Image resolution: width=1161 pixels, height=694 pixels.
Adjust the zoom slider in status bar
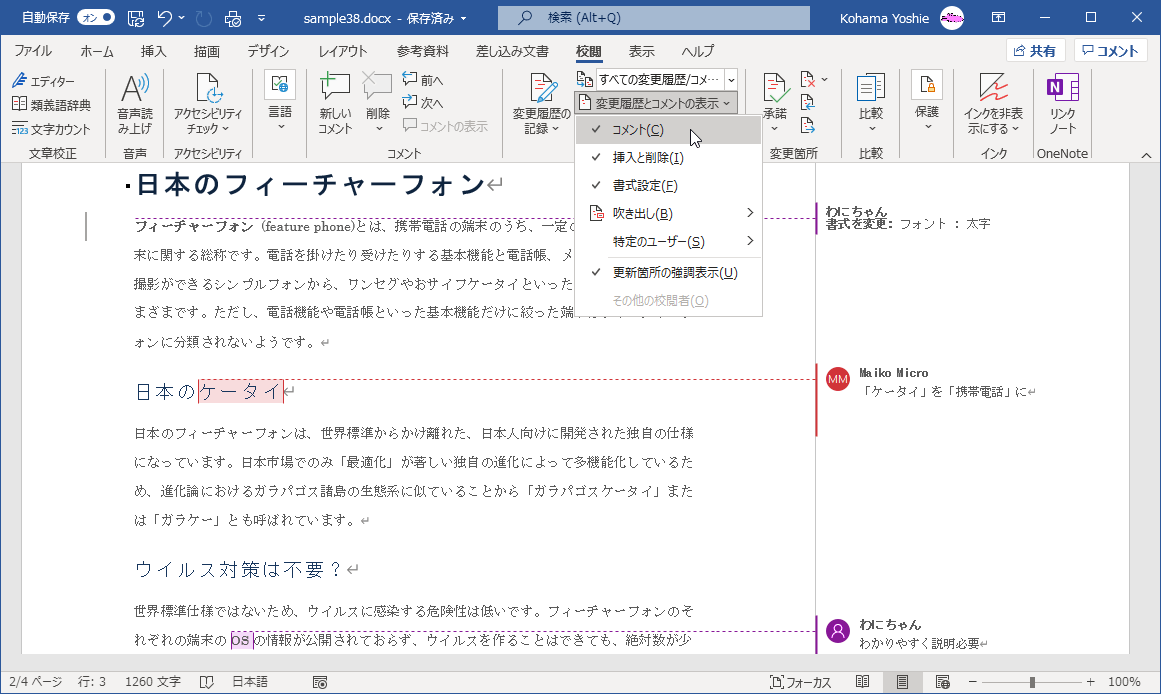[x=1031, y=682]
